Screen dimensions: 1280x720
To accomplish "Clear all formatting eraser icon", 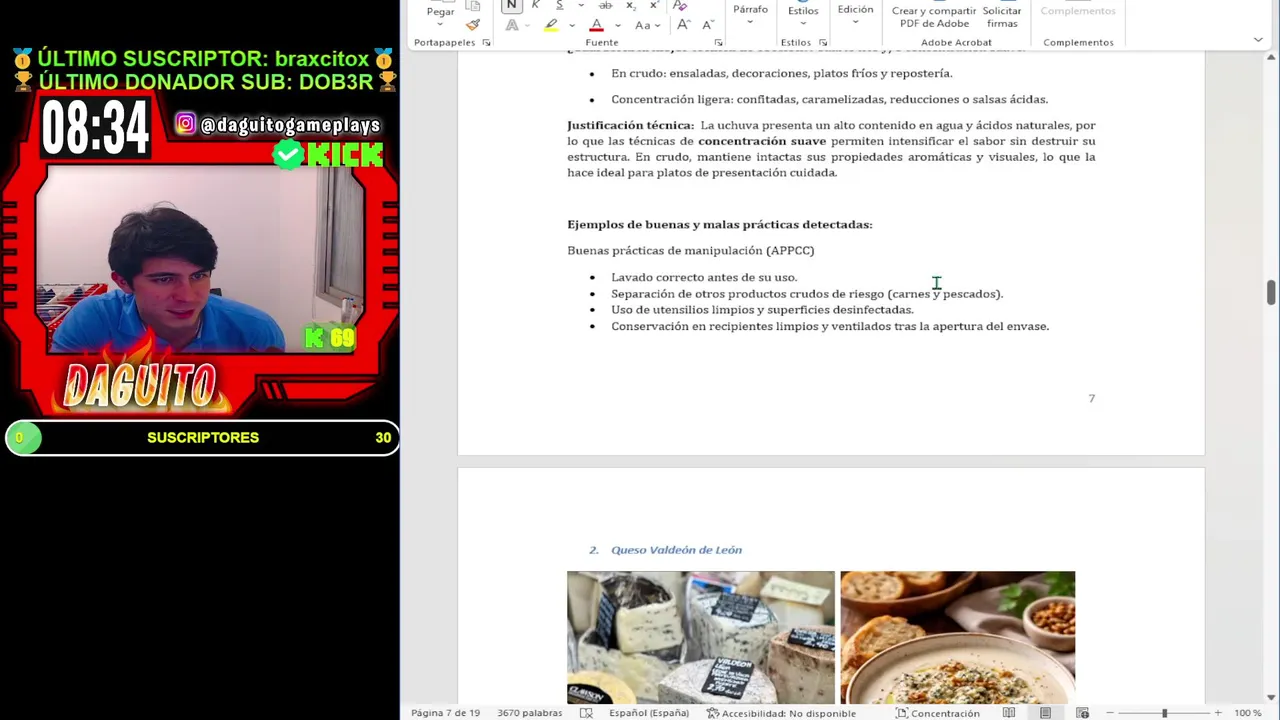I will (681, 5).
